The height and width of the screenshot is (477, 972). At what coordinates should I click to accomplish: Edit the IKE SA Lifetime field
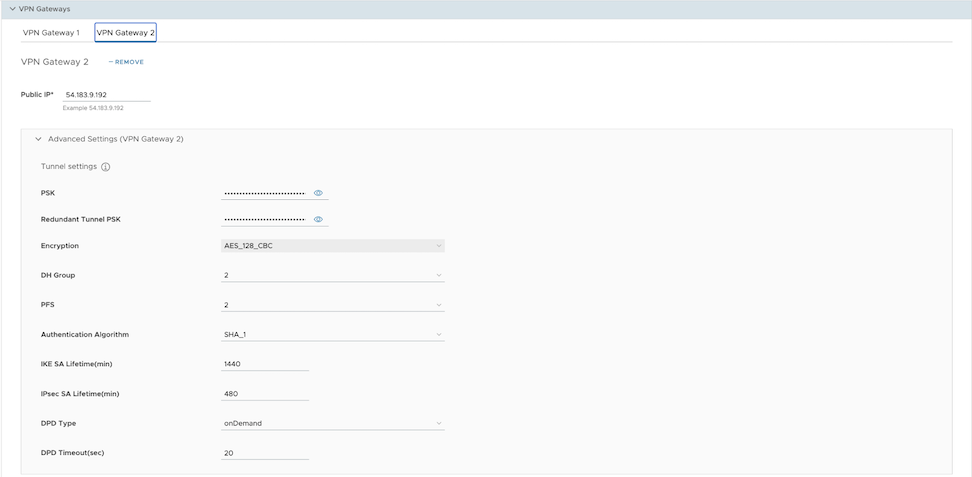pos(264,364)
